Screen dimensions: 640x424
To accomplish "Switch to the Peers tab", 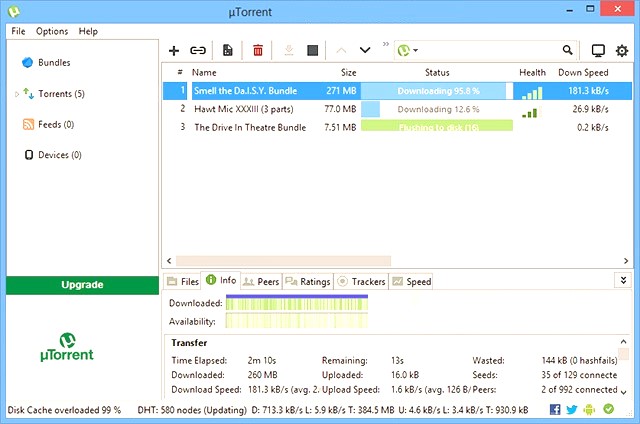I will click(261, 282).
